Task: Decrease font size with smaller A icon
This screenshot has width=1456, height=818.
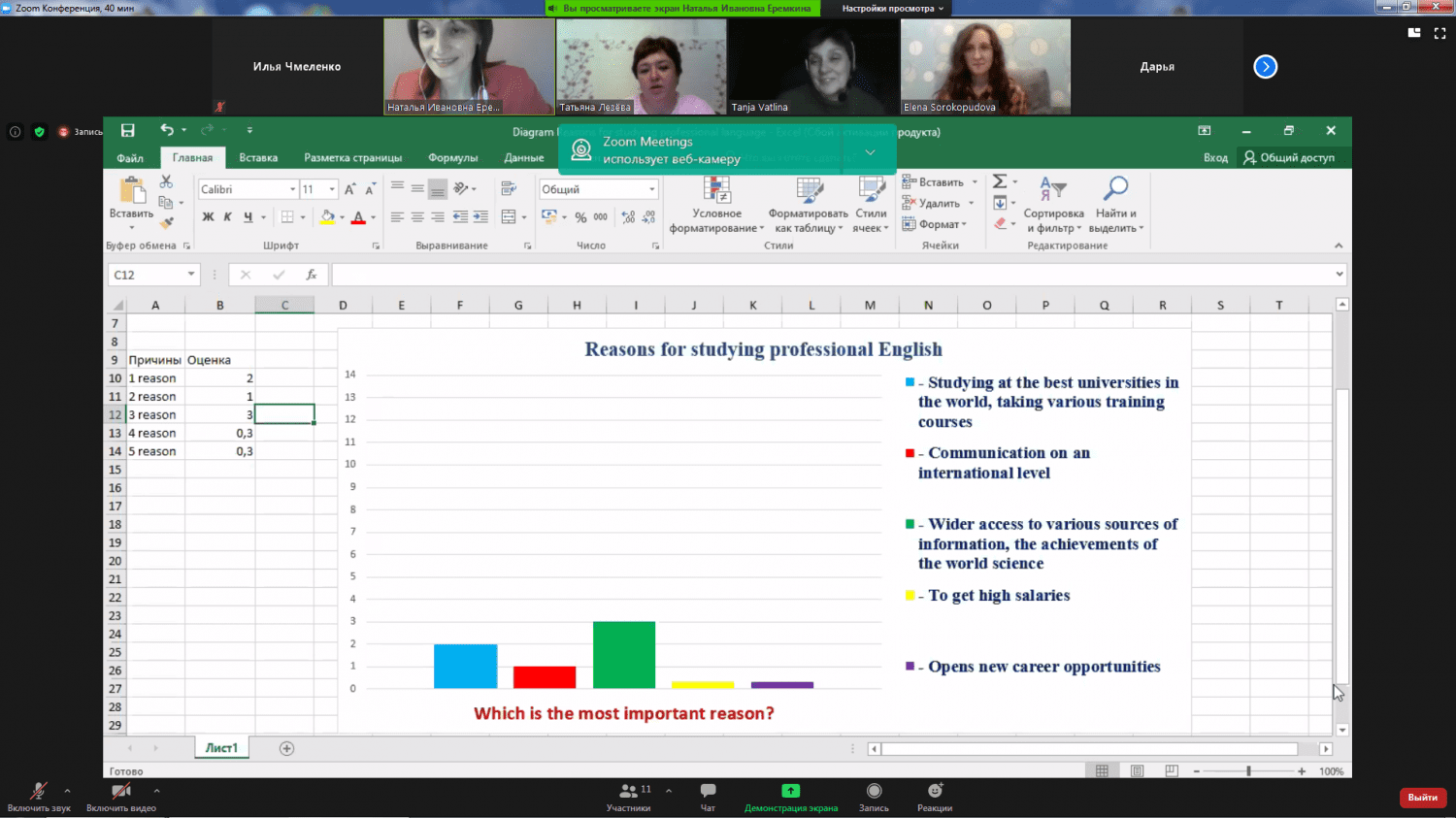Action: pyautogui.click(x=370, y=189)
